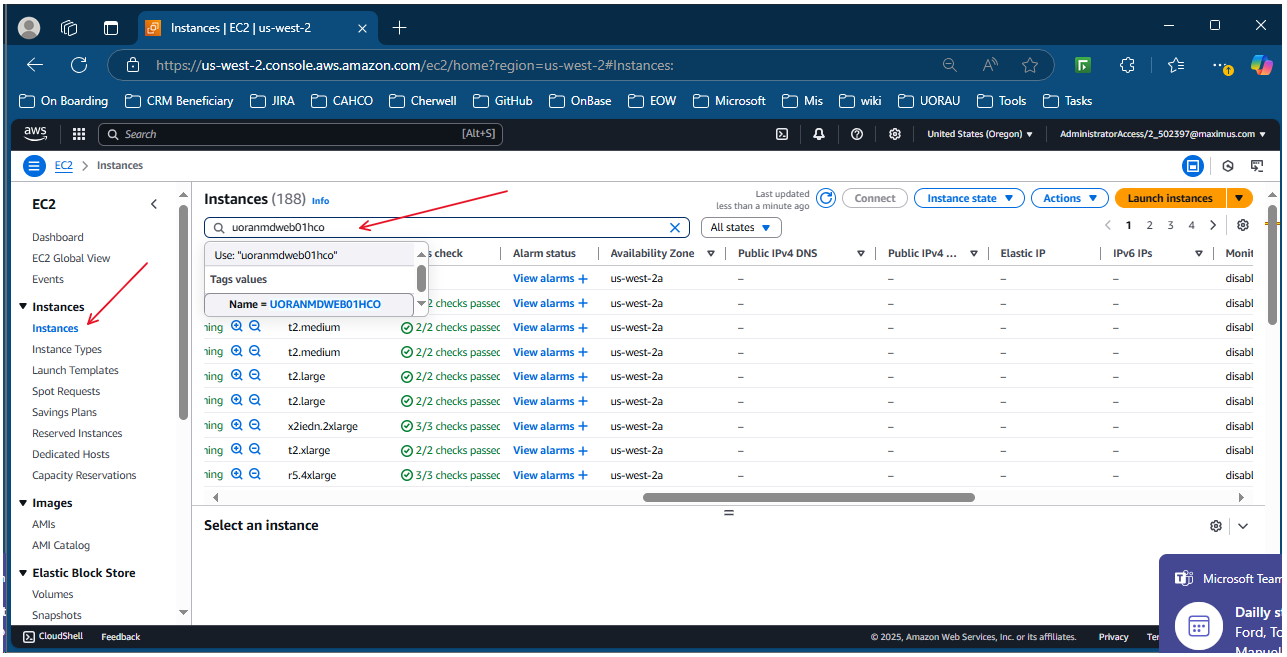Open the United States (Oregon) region selector
This screenshot has height=657, width=1287.
pos(979,134)
